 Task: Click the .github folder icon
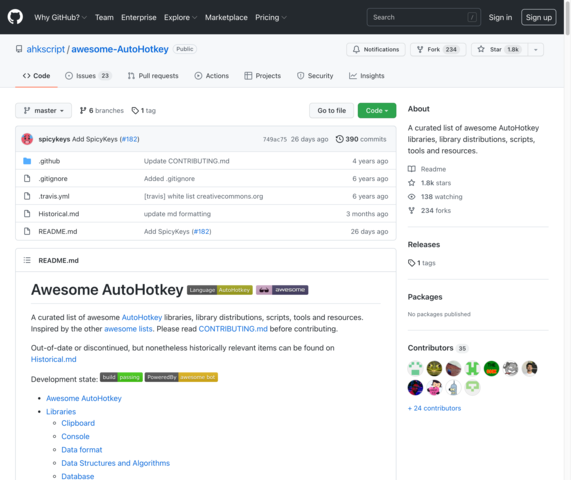click(27, 161)
